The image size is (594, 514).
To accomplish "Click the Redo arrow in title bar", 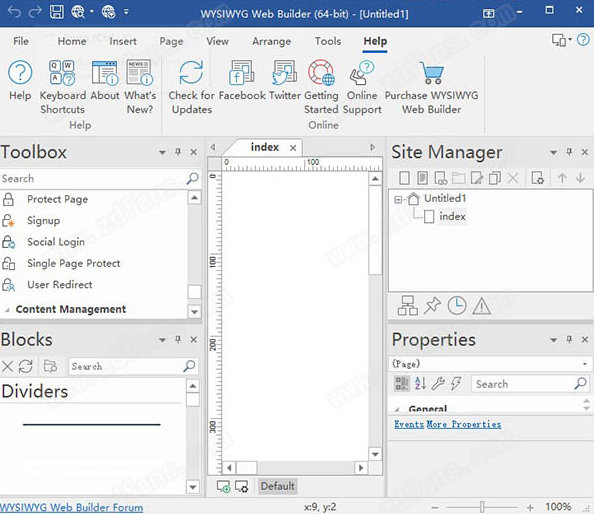I will click(x=36, y=12).
